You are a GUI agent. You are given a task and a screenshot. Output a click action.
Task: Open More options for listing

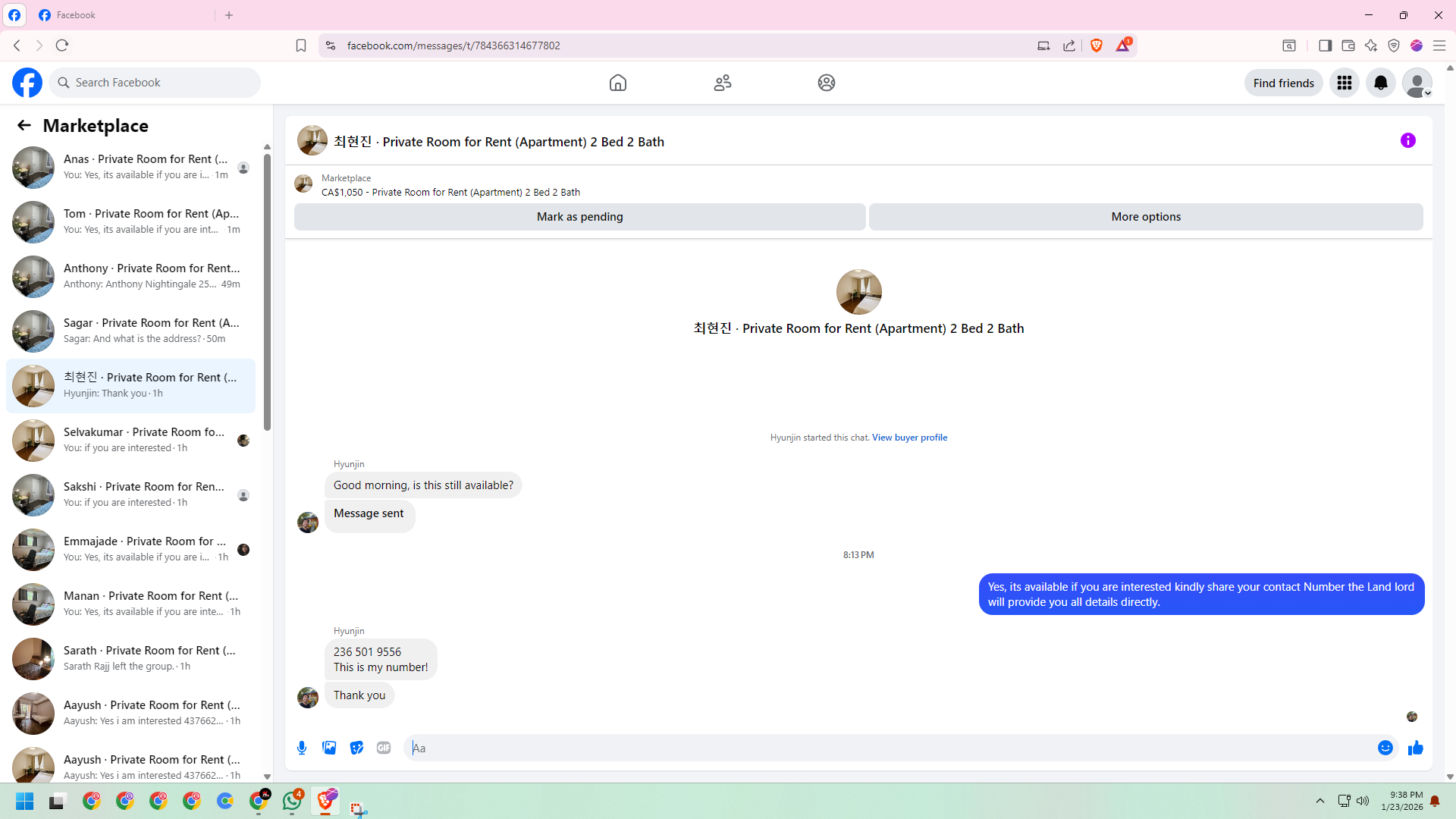(1145, 217)
